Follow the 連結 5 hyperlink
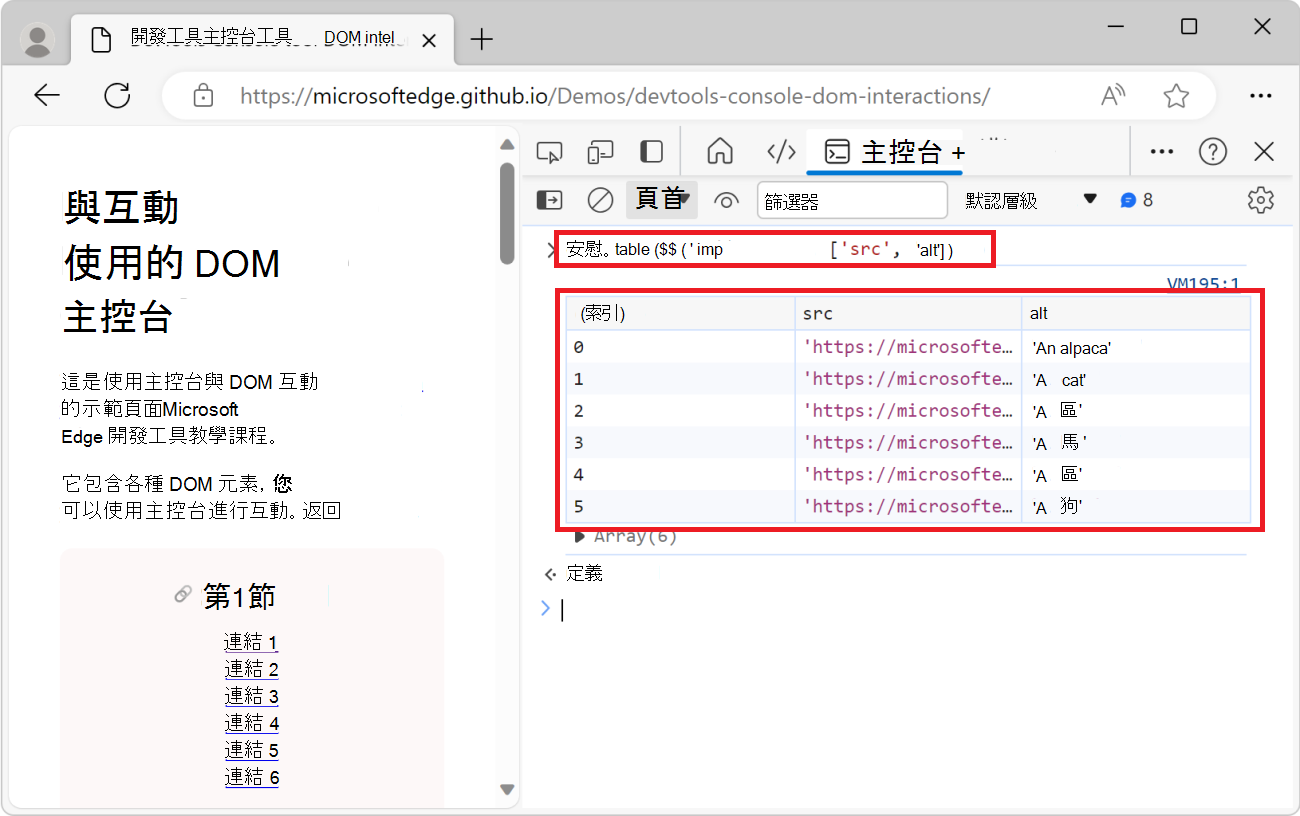 click(x=250, y=749)
